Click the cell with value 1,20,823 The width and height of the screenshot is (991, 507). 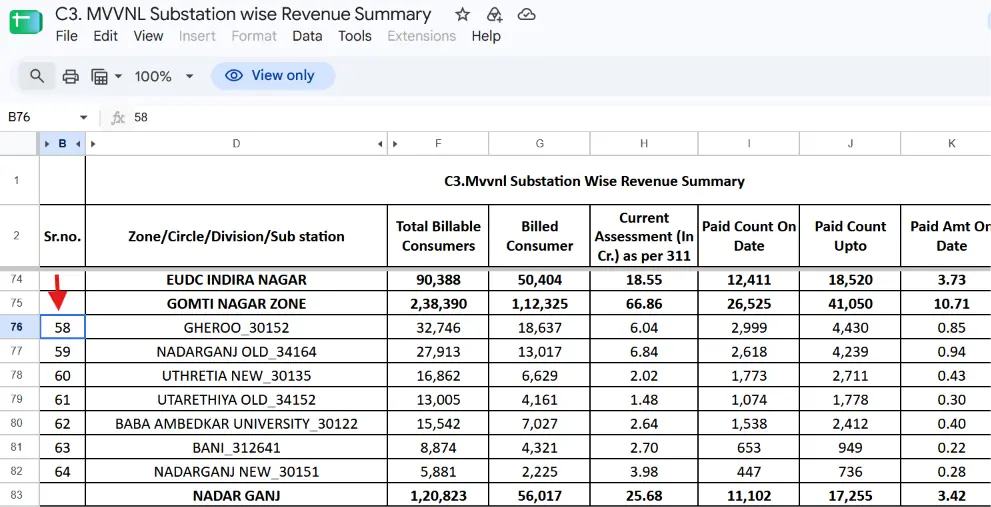pos(438,496)
